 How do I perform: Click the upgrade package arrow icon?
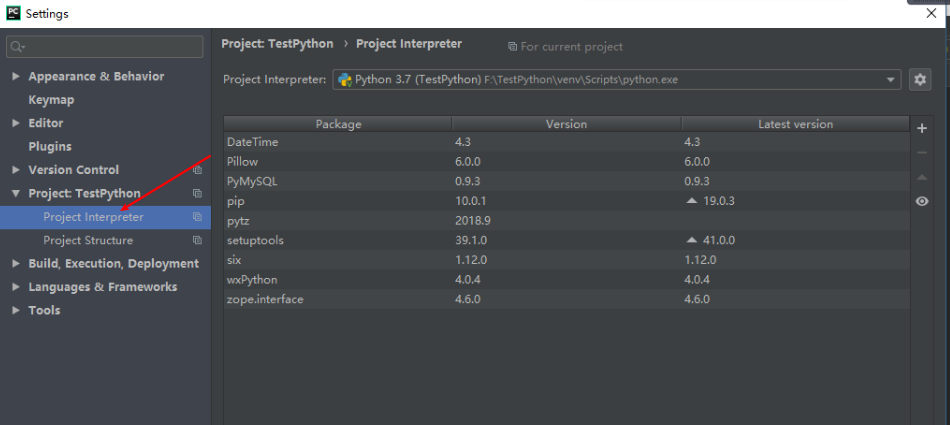click(x=921, y=177)
